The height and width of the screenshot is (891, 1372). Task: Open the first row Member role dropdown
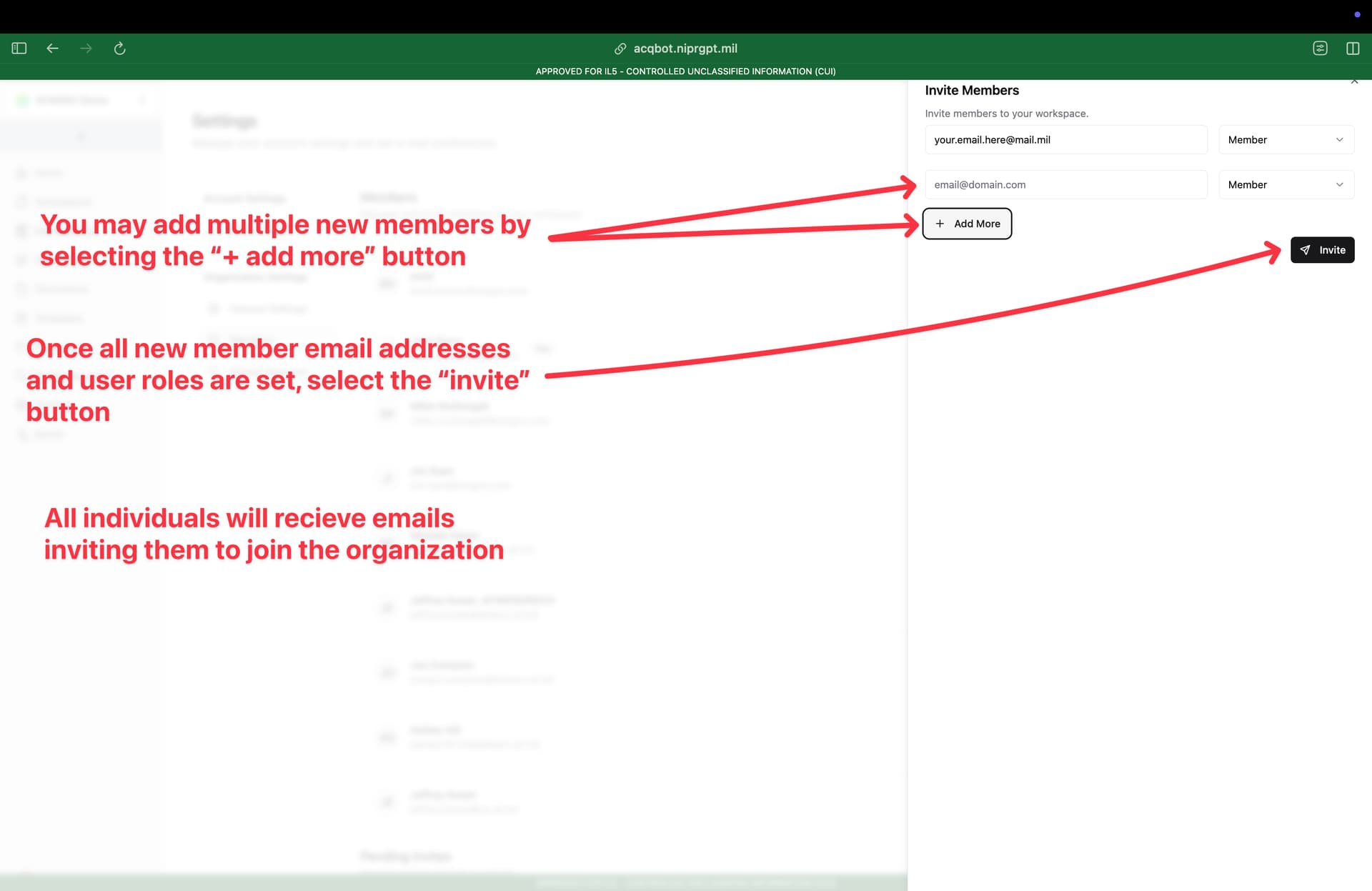pos(1286,140)
